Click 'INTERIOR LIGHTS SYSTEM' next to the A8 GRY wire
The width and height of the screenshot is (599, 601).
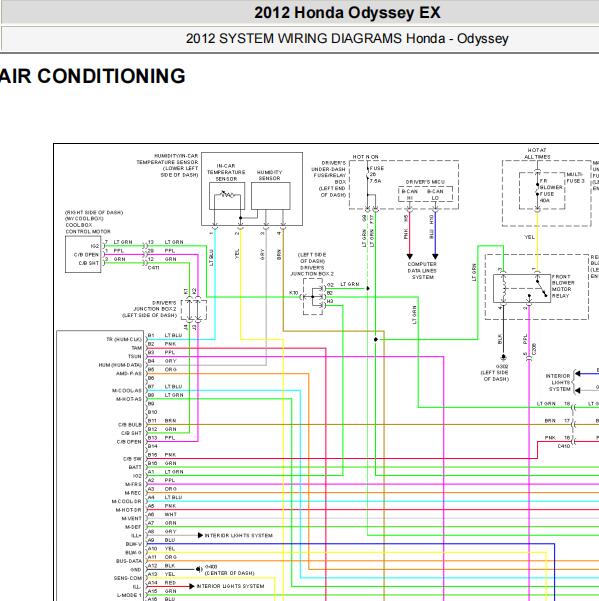238,535
